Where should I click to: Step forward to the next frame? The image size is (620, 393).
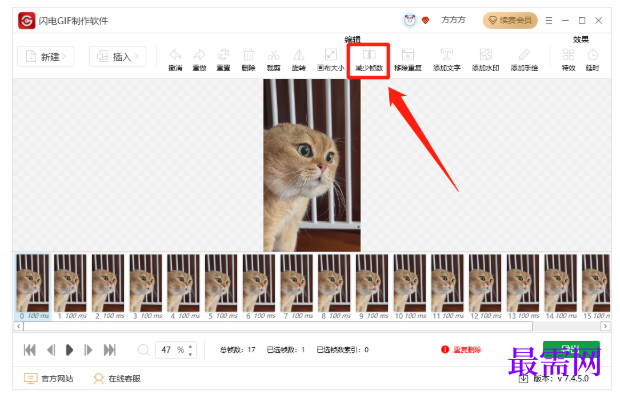coord(88,350)
